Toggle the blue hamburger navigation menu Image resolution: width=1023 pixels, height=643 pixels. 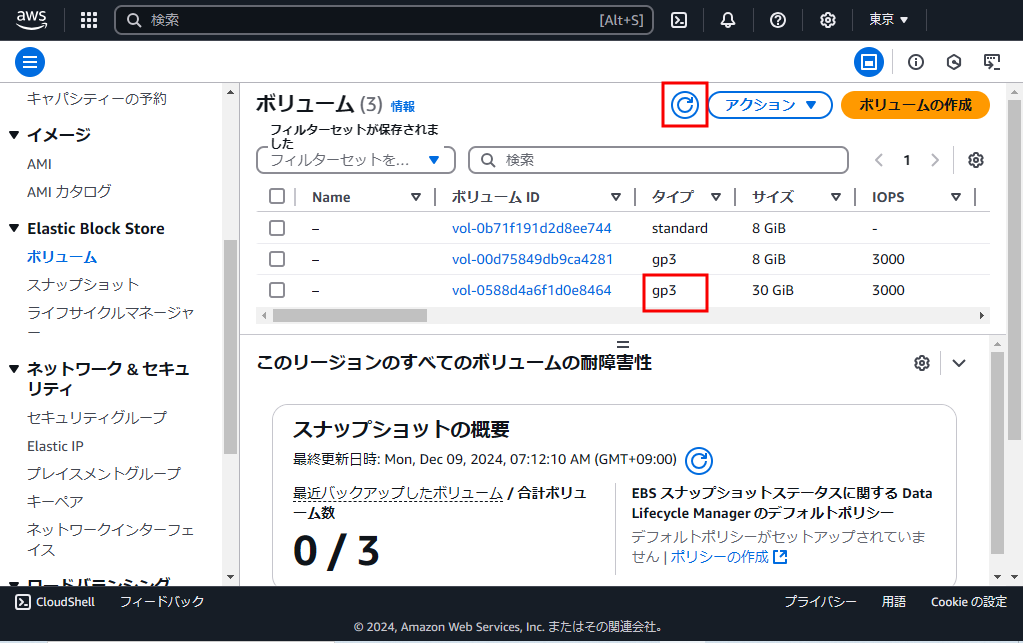point(30,62)
